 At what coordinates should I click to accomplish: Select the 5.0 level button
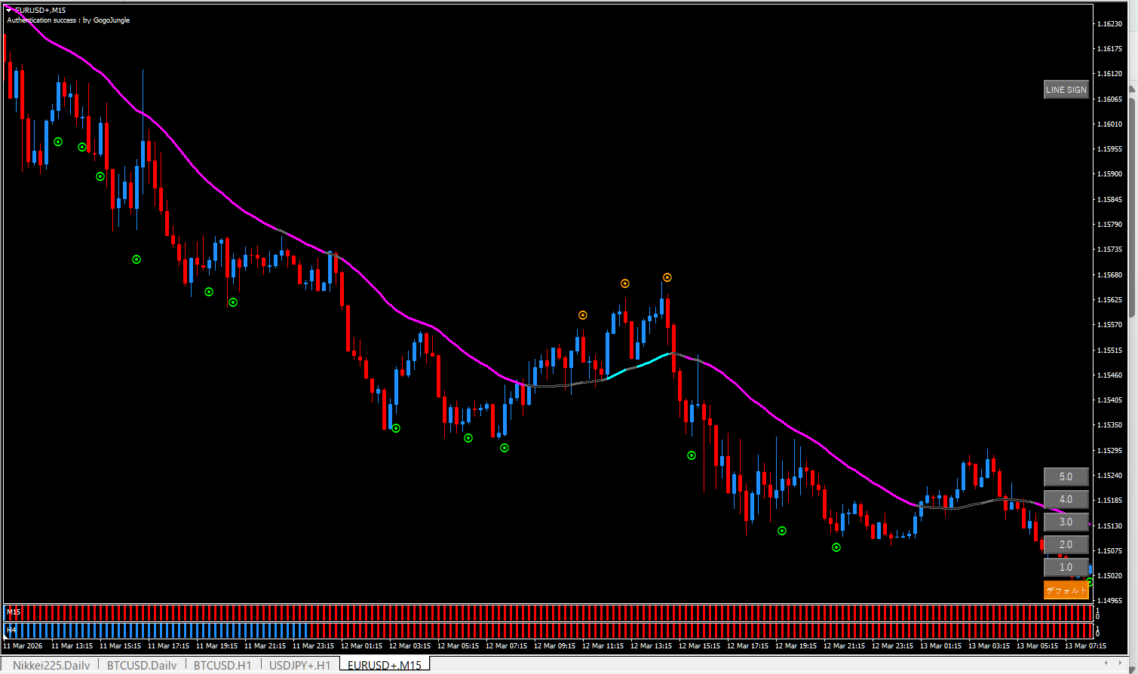tap(1065, 477)
